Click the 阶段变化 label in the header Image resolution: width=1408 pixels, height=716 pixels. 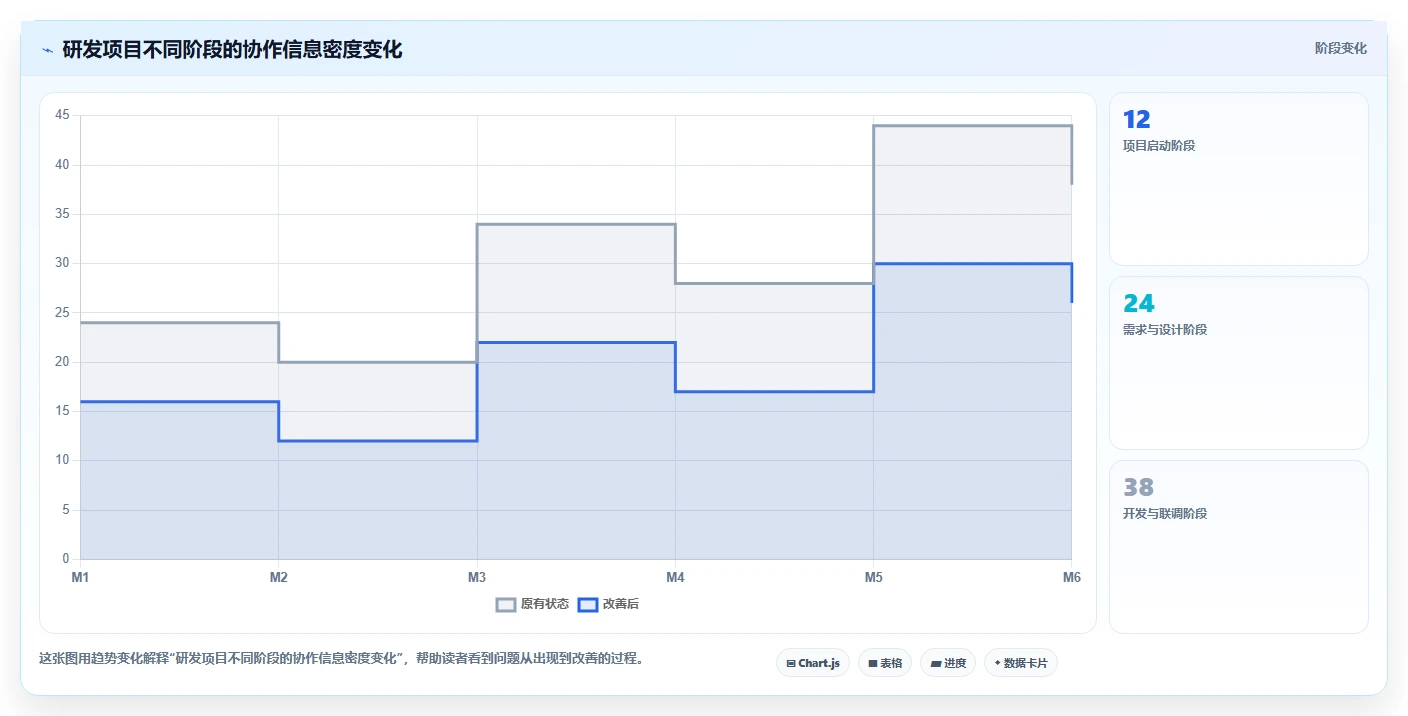click(x=1340, y=48)
